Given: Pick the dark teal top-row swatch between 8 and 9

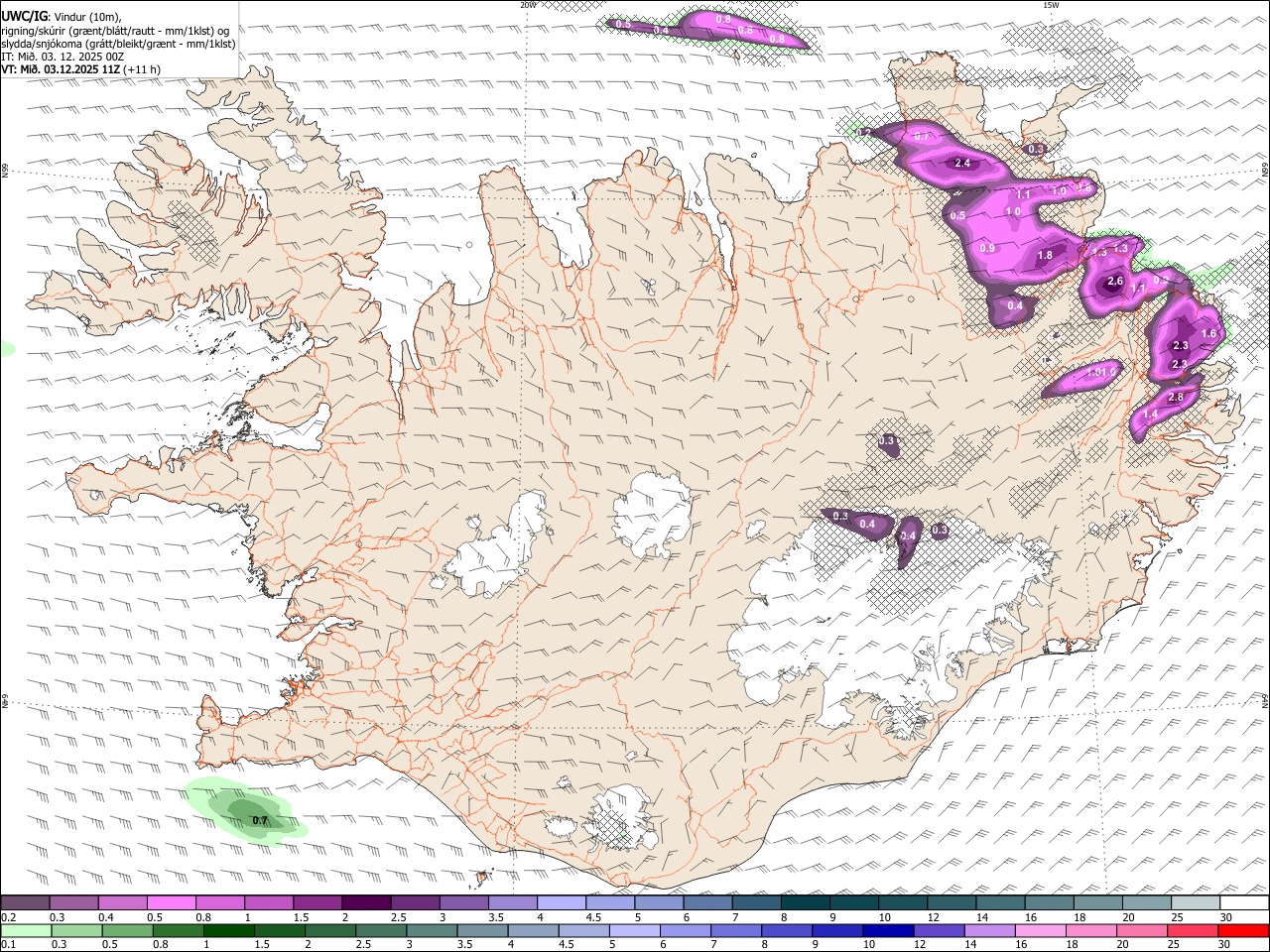Looking at the screenshot, I should click(805, 902).
